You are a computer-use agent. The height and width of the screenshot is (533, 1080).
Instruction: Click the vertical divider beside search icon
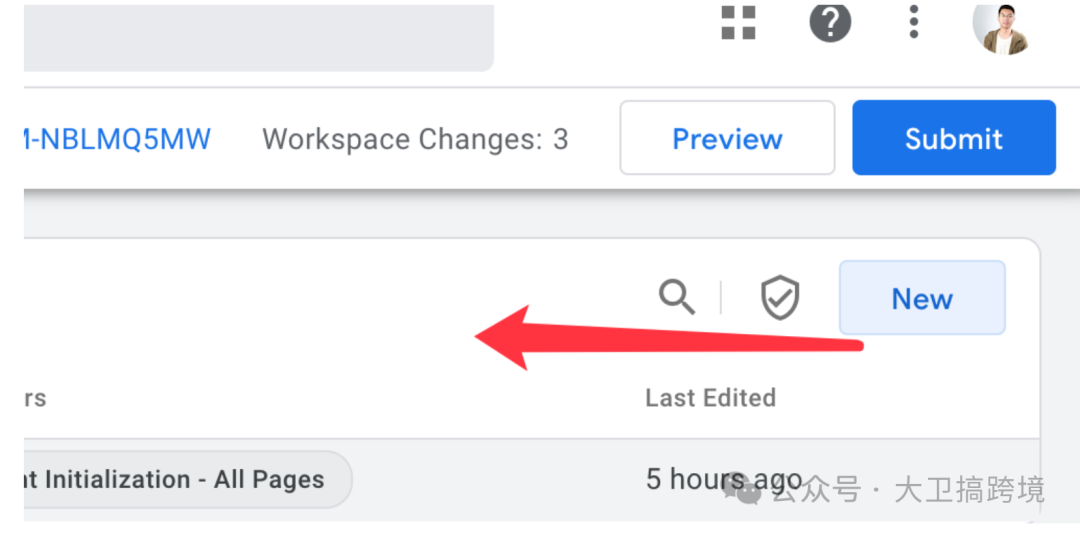pyautogui.click(x=720, y=297)
